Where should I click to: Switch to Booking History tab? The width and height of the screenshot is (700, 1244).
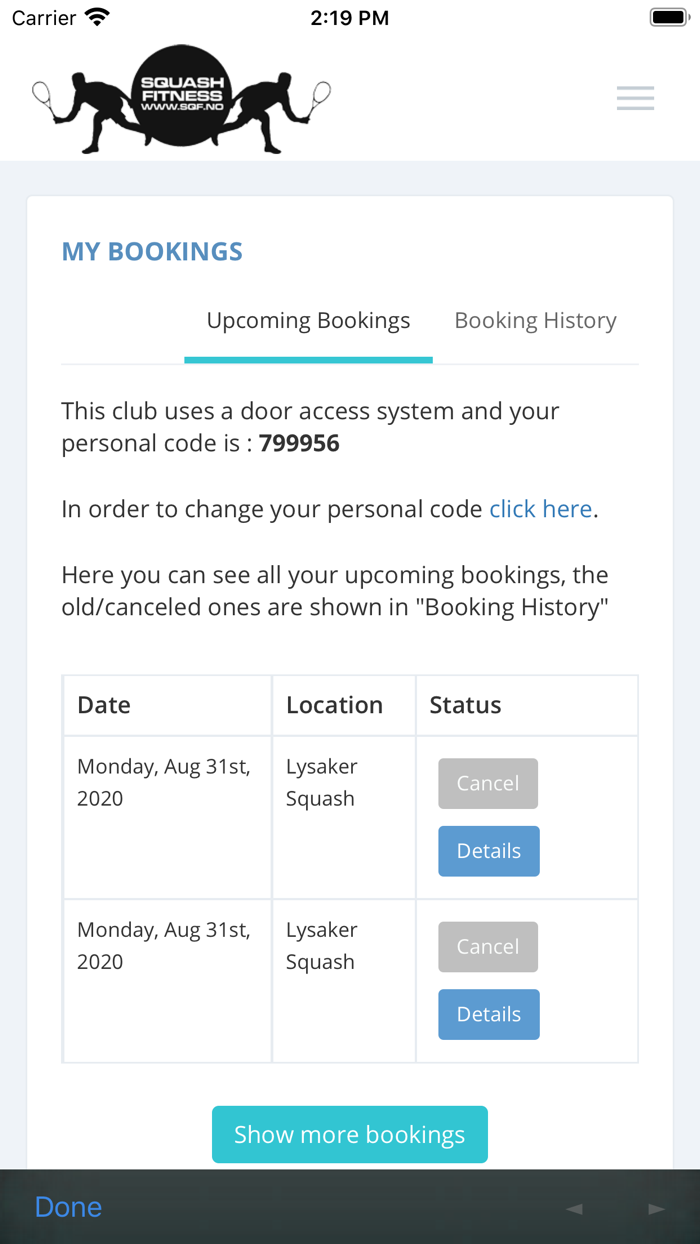(x=535, y=321)
